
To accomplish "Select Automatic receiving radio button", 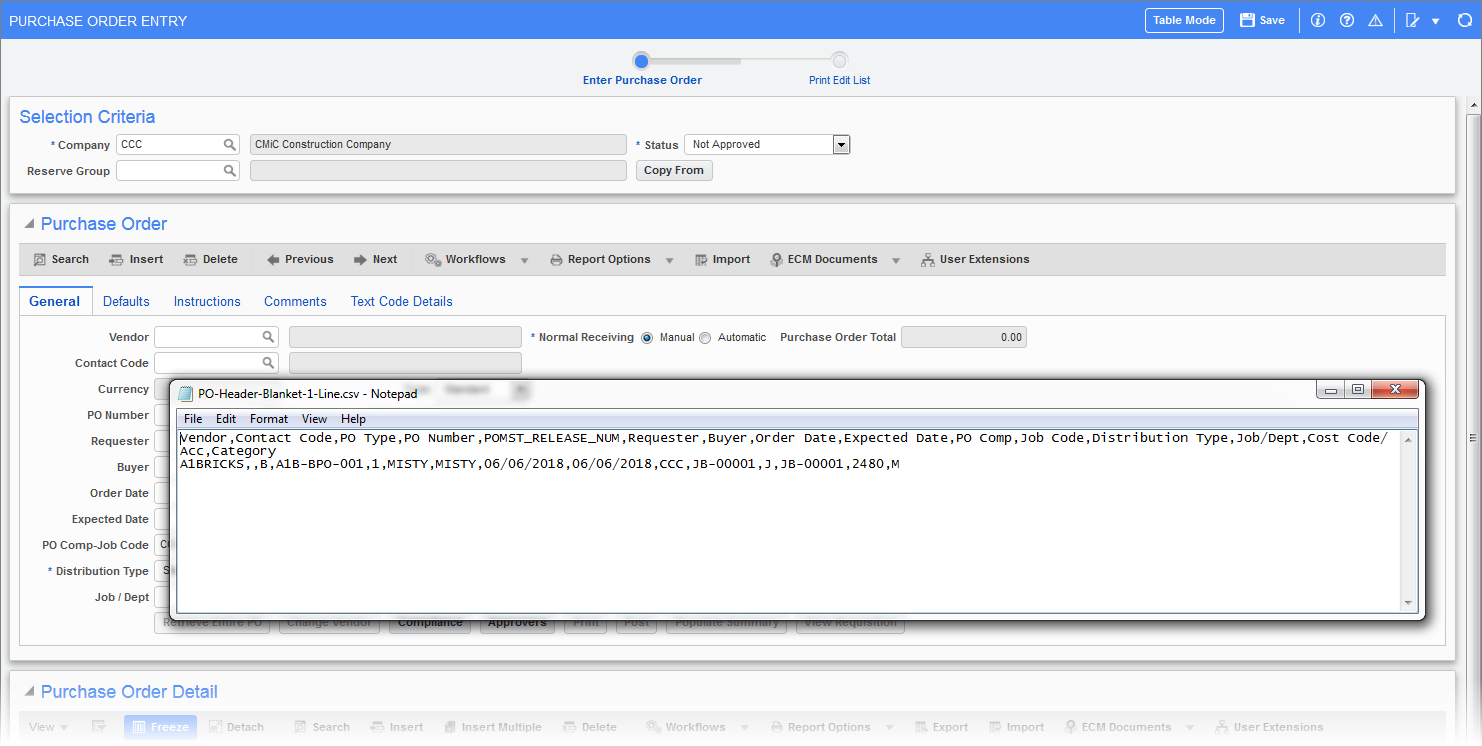I will [x=705, y=338].
